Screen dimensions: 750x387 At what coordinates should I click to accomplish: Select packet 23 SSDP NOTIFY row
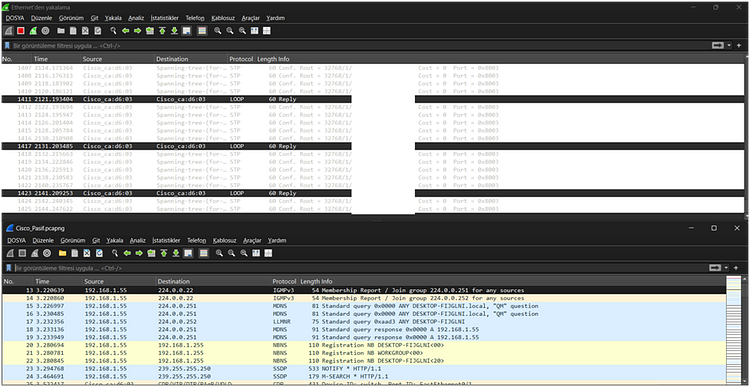click(x=364, y=369)
